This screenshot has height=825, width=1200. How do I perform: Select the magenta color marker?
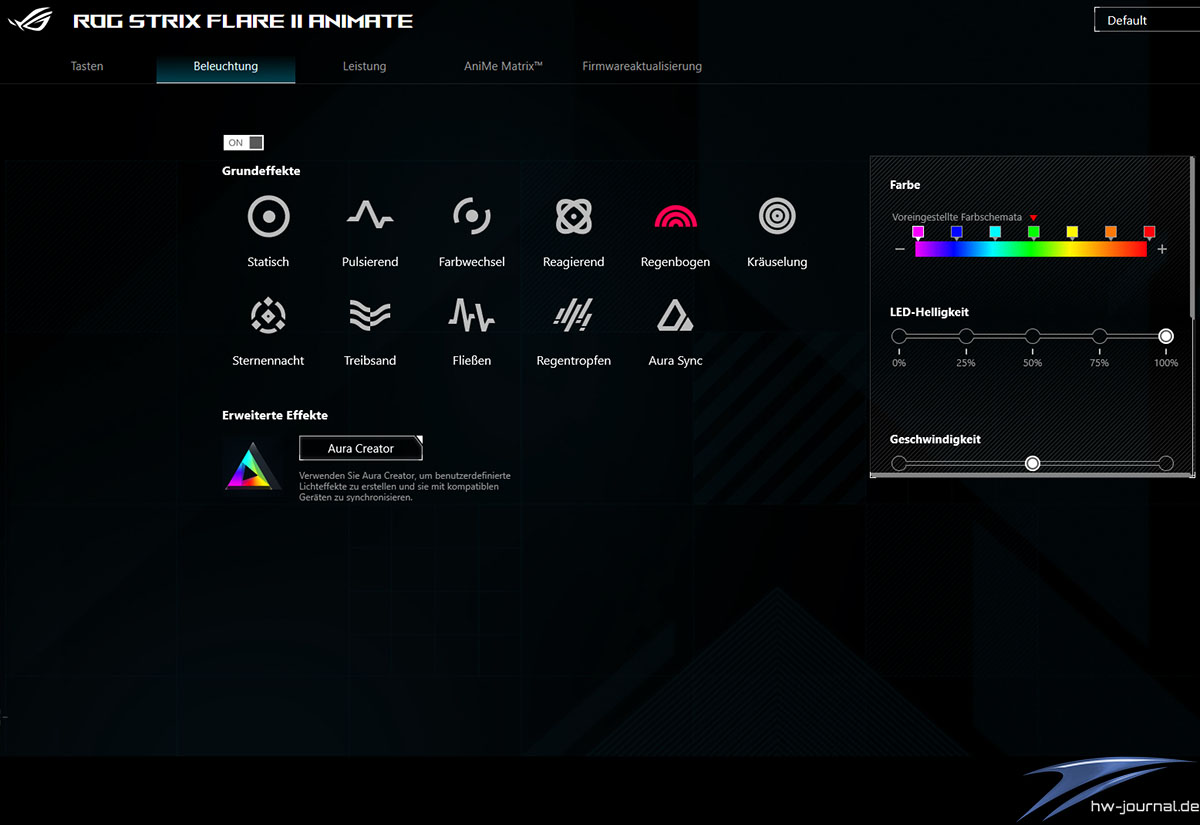918,233
